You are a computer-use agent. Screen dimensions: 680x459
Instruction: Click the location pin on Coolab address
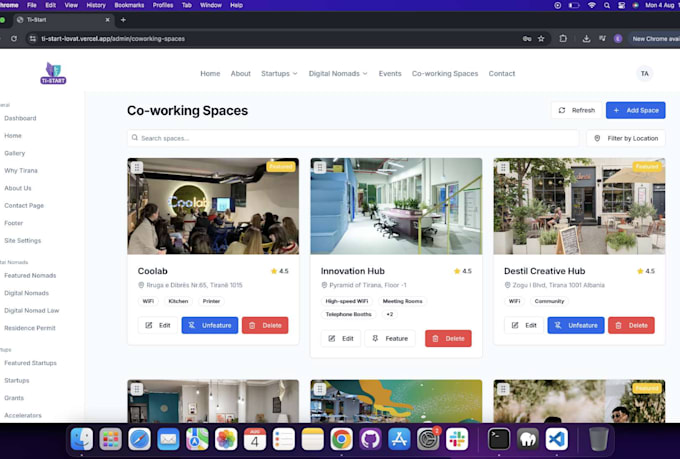141,285
